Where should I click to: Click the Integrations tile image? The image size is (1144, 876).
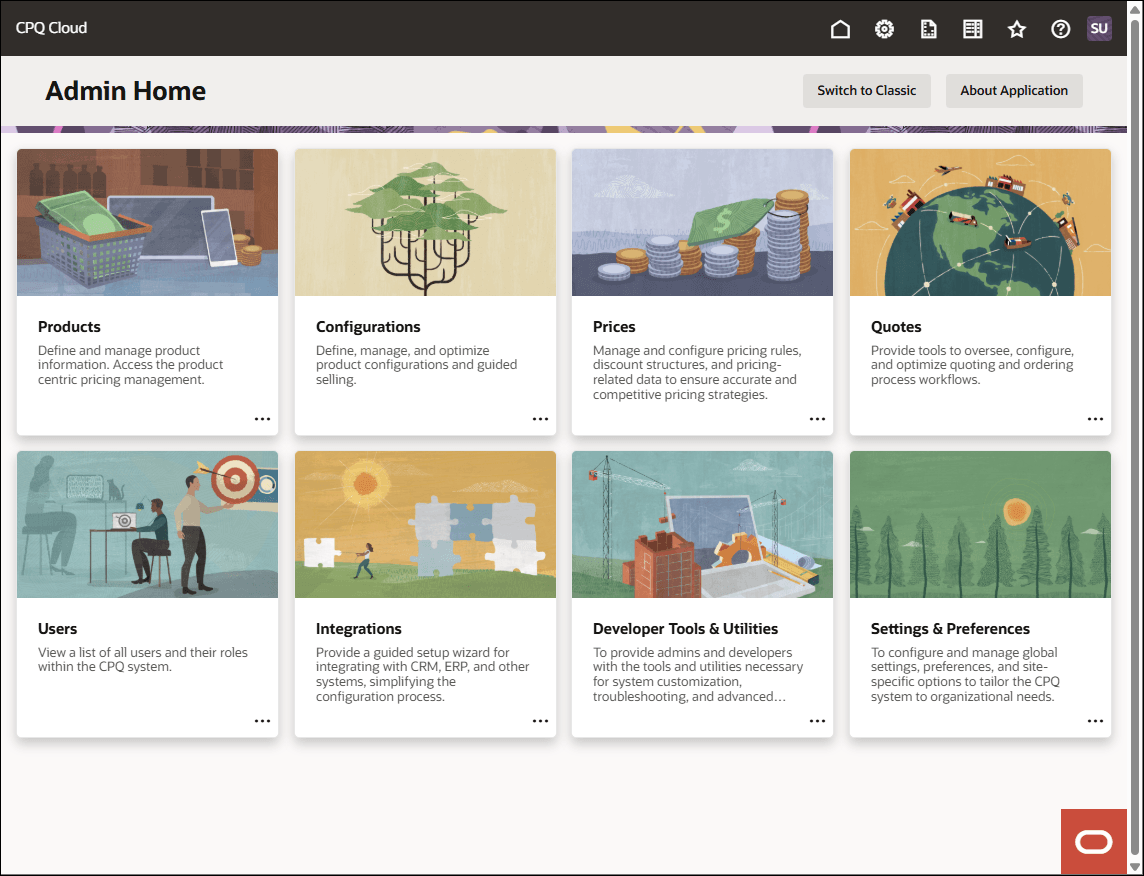pyautogui.click(x=425, y=524)
